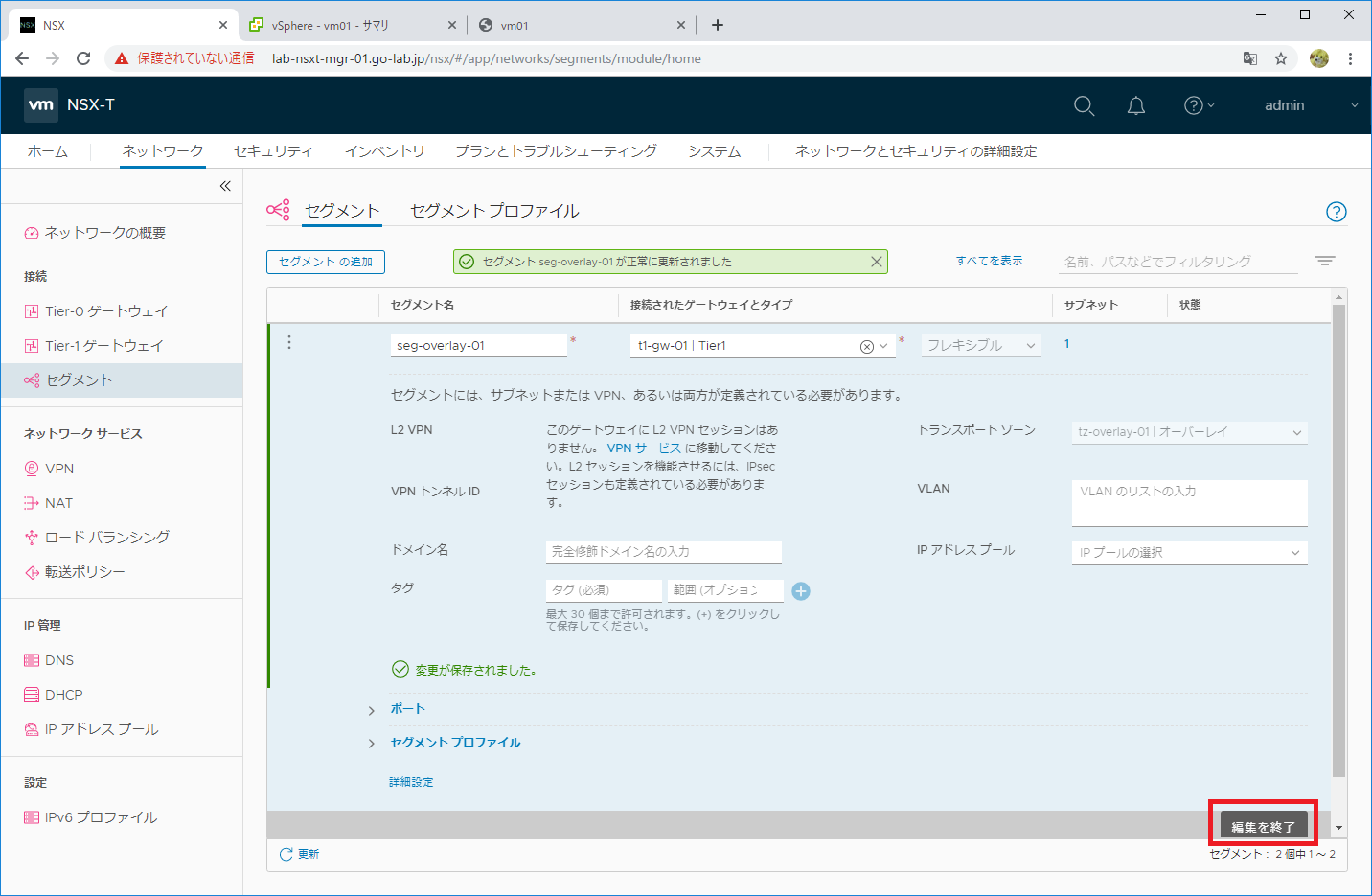1372x896 pixels.
Task: Open the NSX-T search magnifier icon
Action: tap(1084, 105)
